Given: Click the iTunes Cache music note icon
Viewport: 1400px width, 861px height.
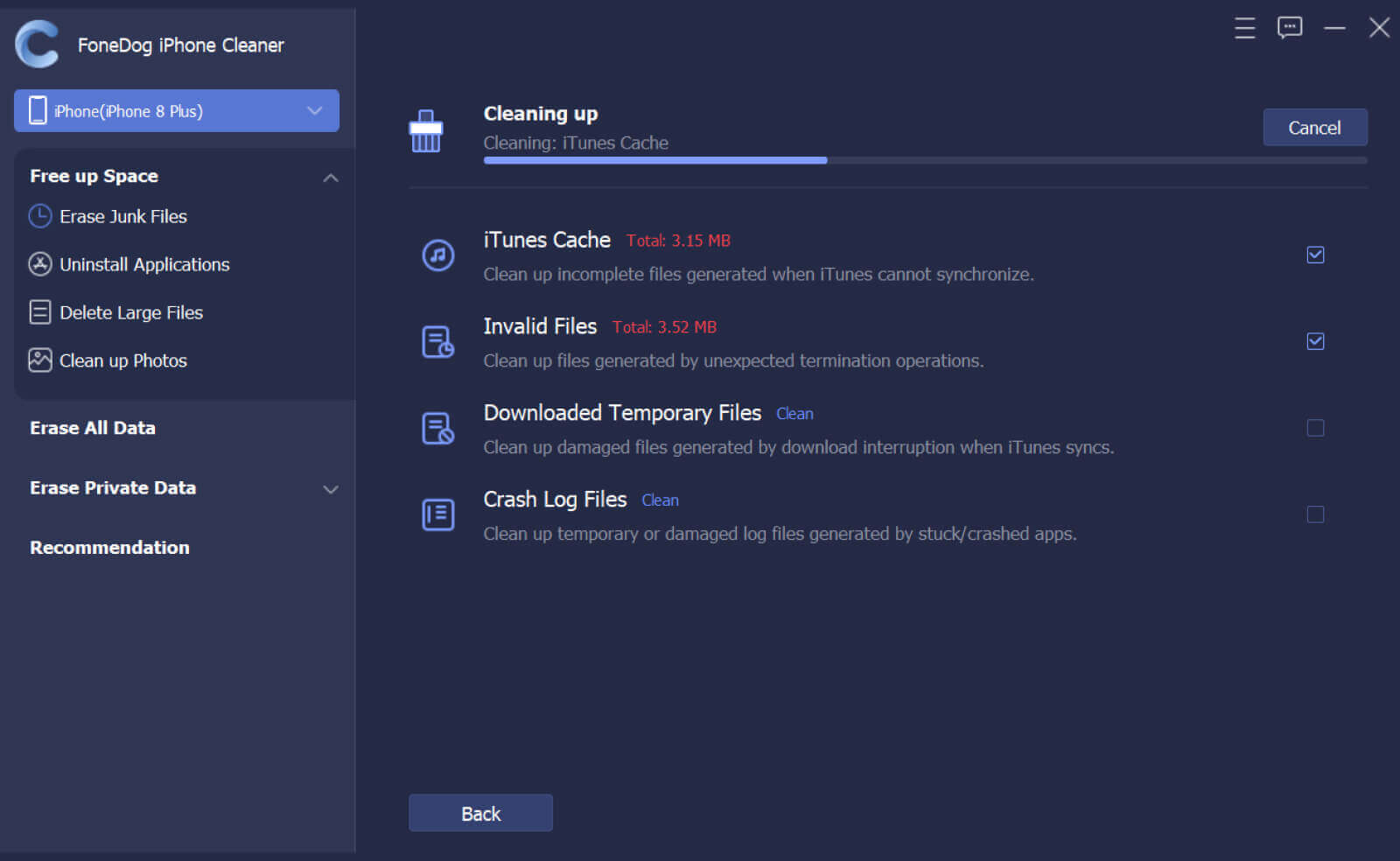Looking at the screenshot, I should point(438,255).
